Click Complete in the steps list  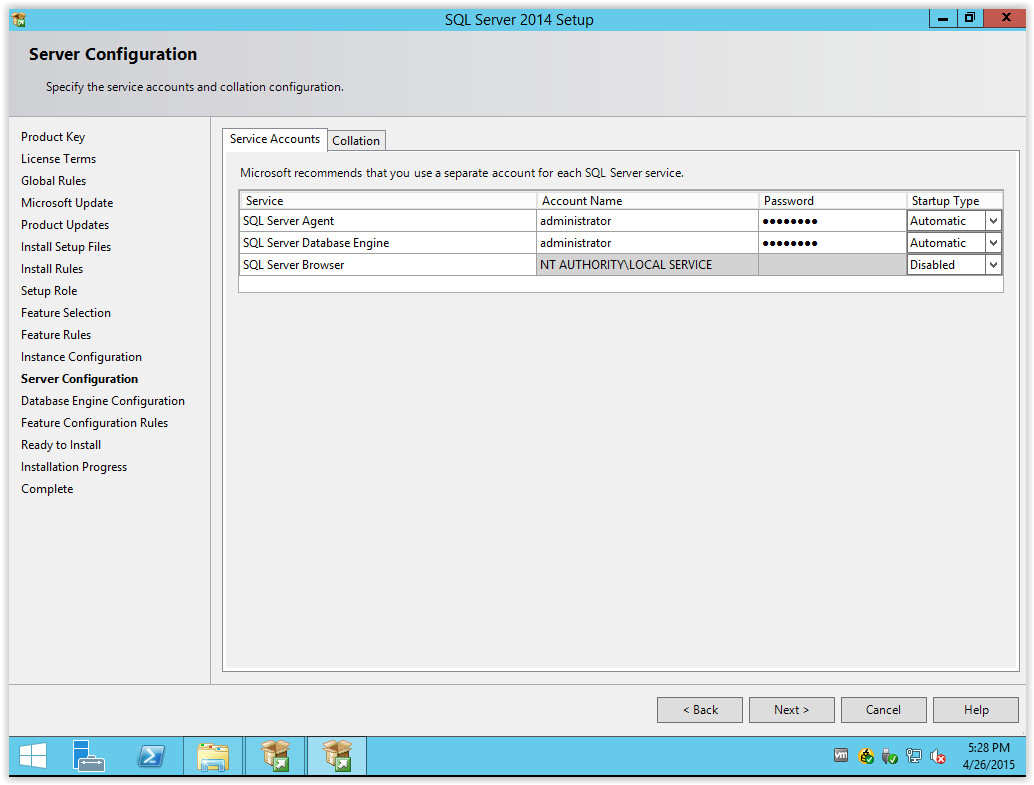tap(47, 489)
